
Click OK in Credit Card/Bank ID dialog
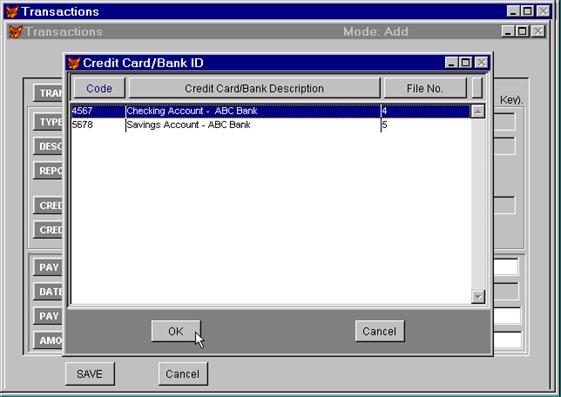click(x=176, y=331)
